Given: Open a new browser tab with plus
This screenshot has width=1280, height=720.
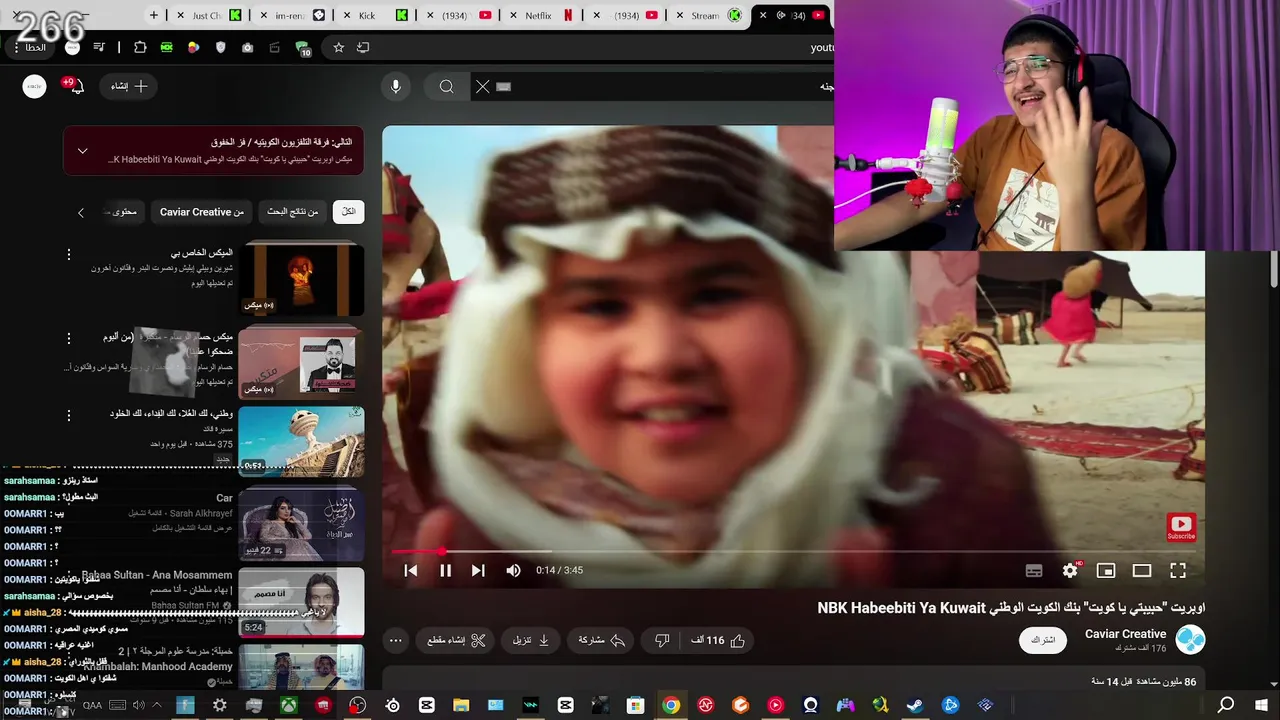Looking at the screenshot, I should (x=153, y=15).
